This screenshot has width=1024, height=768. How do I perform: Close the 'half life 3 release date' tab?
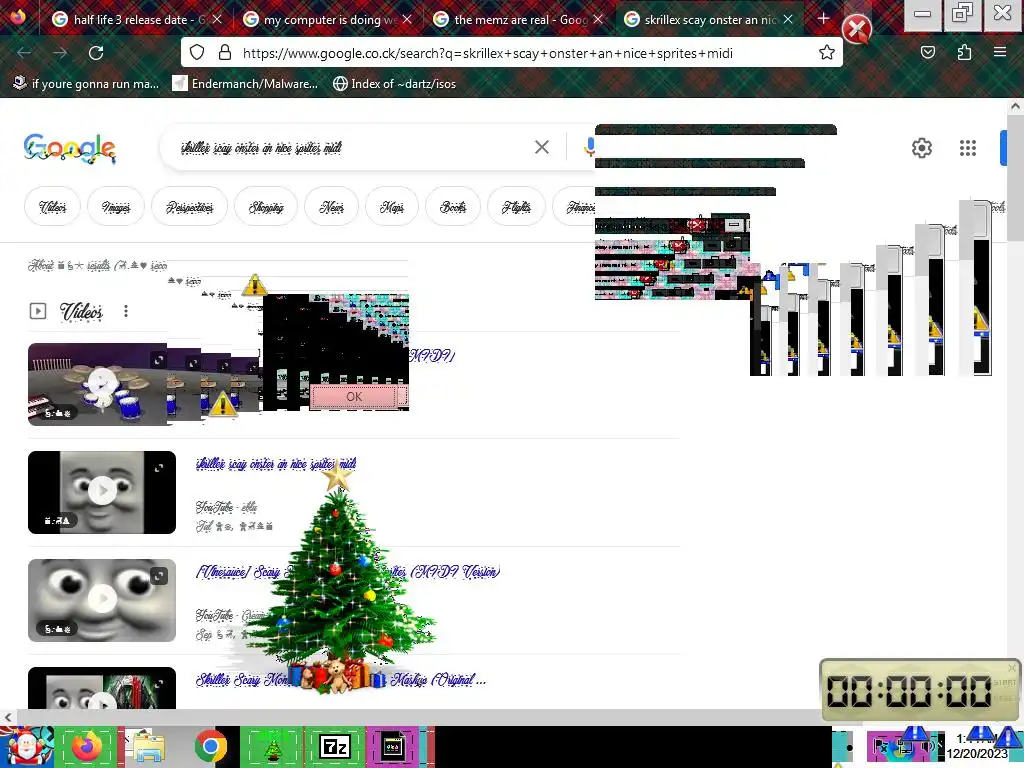pyautogui.click(x=217, y=20)
